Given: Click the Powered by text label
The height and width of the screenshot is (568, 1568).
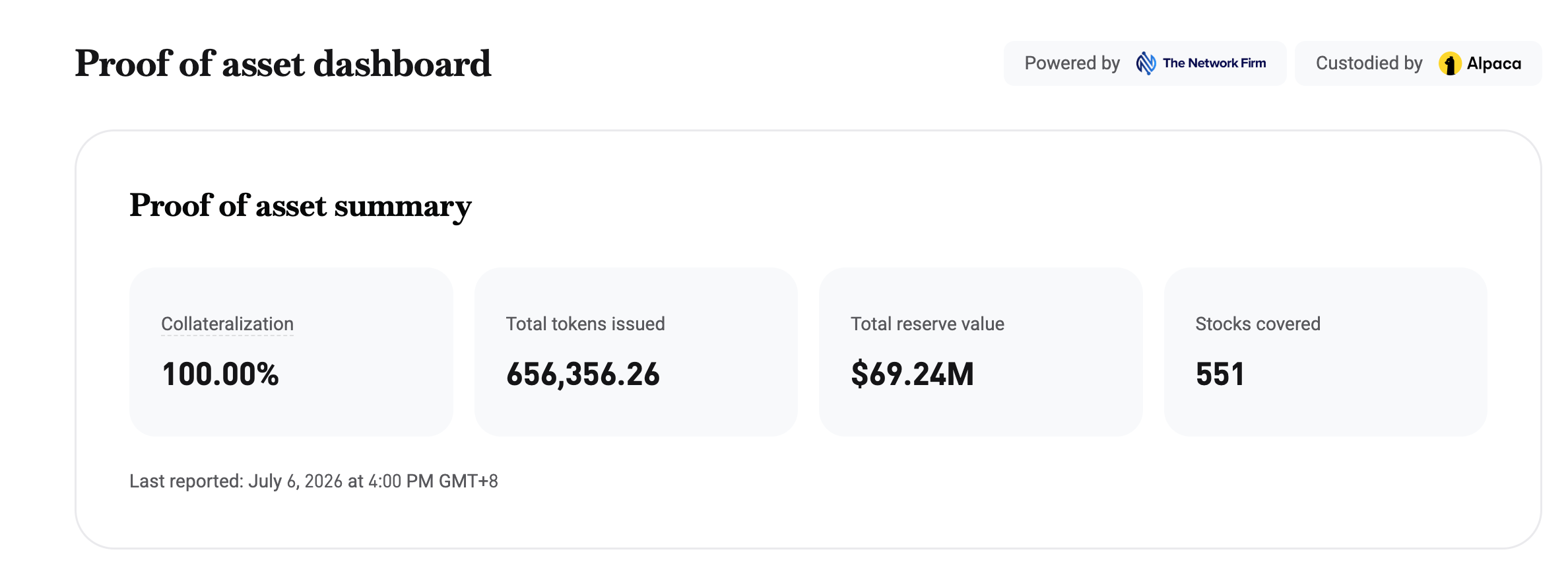Looking at the screenshot, I should coord(1072,63).
